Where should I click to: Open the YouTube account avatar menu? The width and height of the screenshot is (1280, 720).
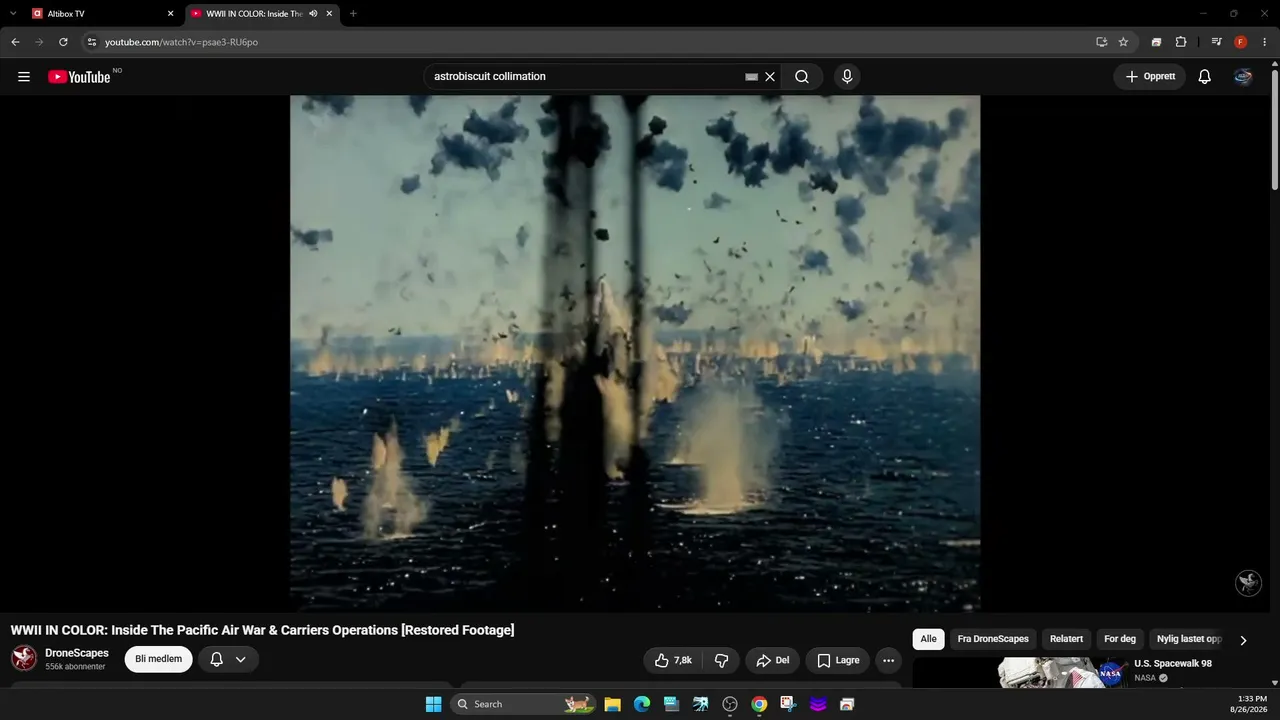pyautogui.click(x=1243, y=77)
